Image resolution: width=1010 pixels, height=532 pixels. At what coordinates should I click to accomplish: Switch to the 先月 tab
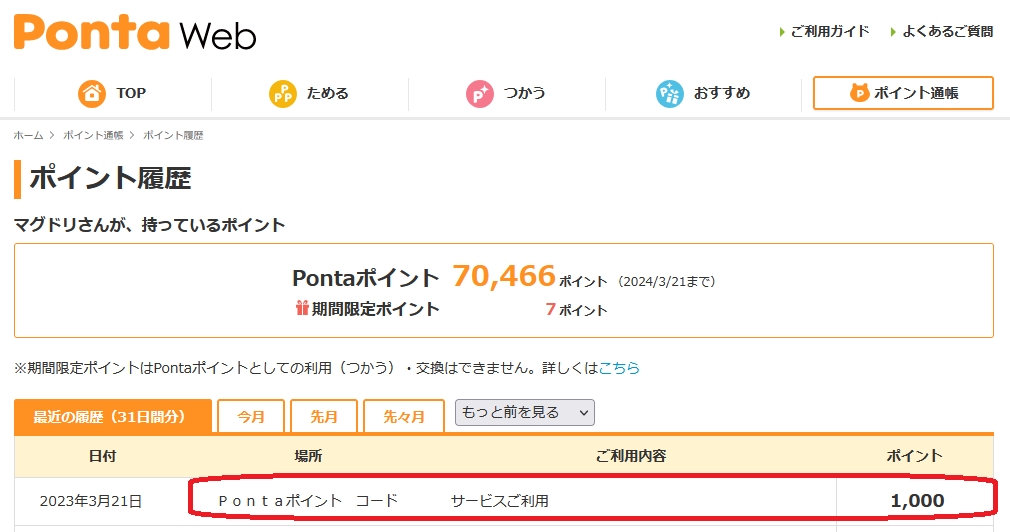click(x=324, y=417)
